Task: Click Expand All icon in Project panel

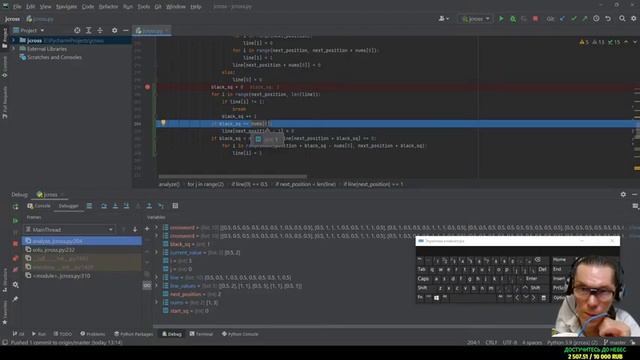Action: tap(89, 31)
